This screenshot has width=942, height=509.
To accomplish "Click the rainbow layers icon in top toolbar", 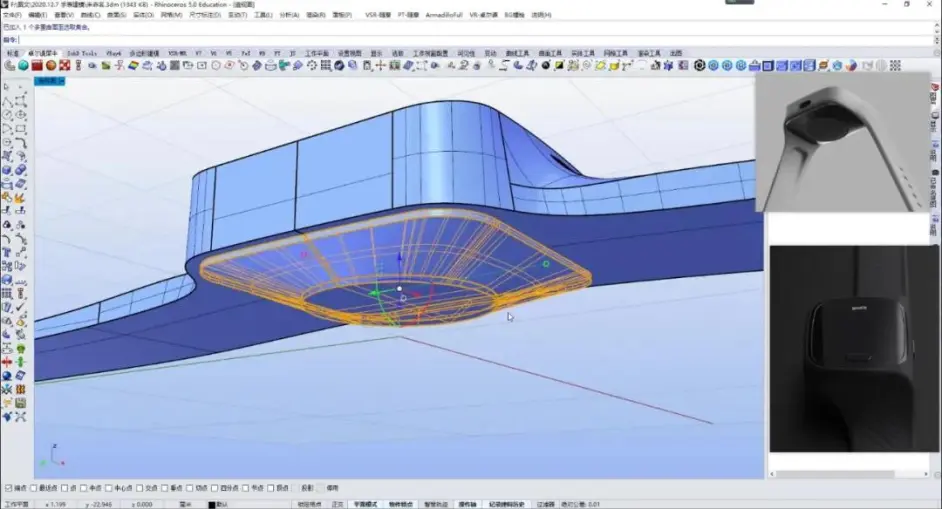I will click(x=133, y=66).
